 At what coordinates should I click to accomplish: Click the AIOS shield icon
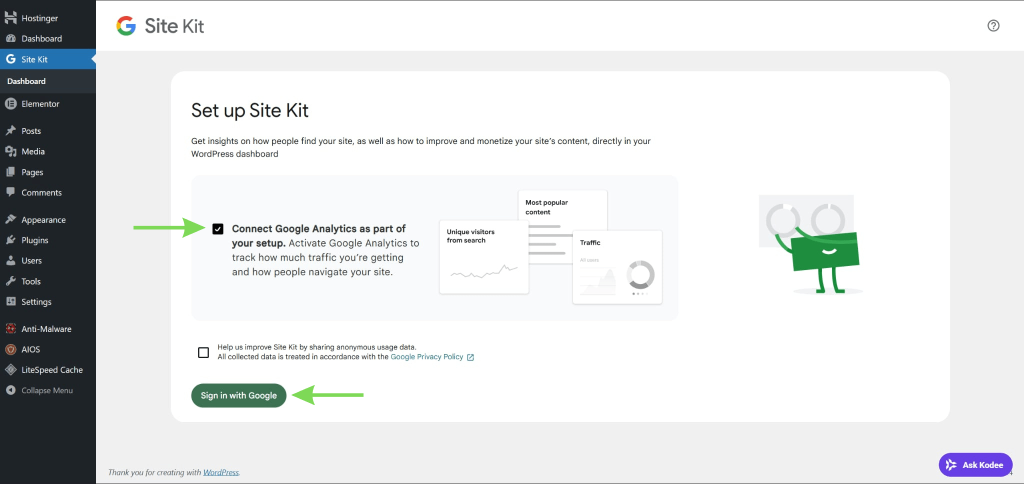(x=10, y=349)
